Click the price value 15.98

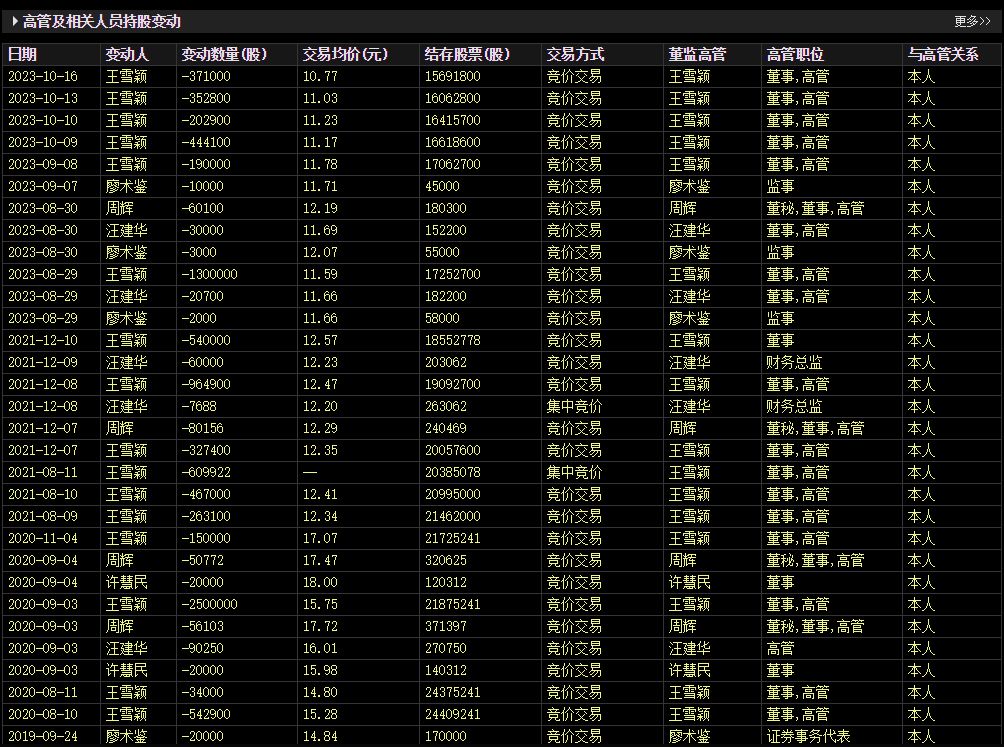320,670
